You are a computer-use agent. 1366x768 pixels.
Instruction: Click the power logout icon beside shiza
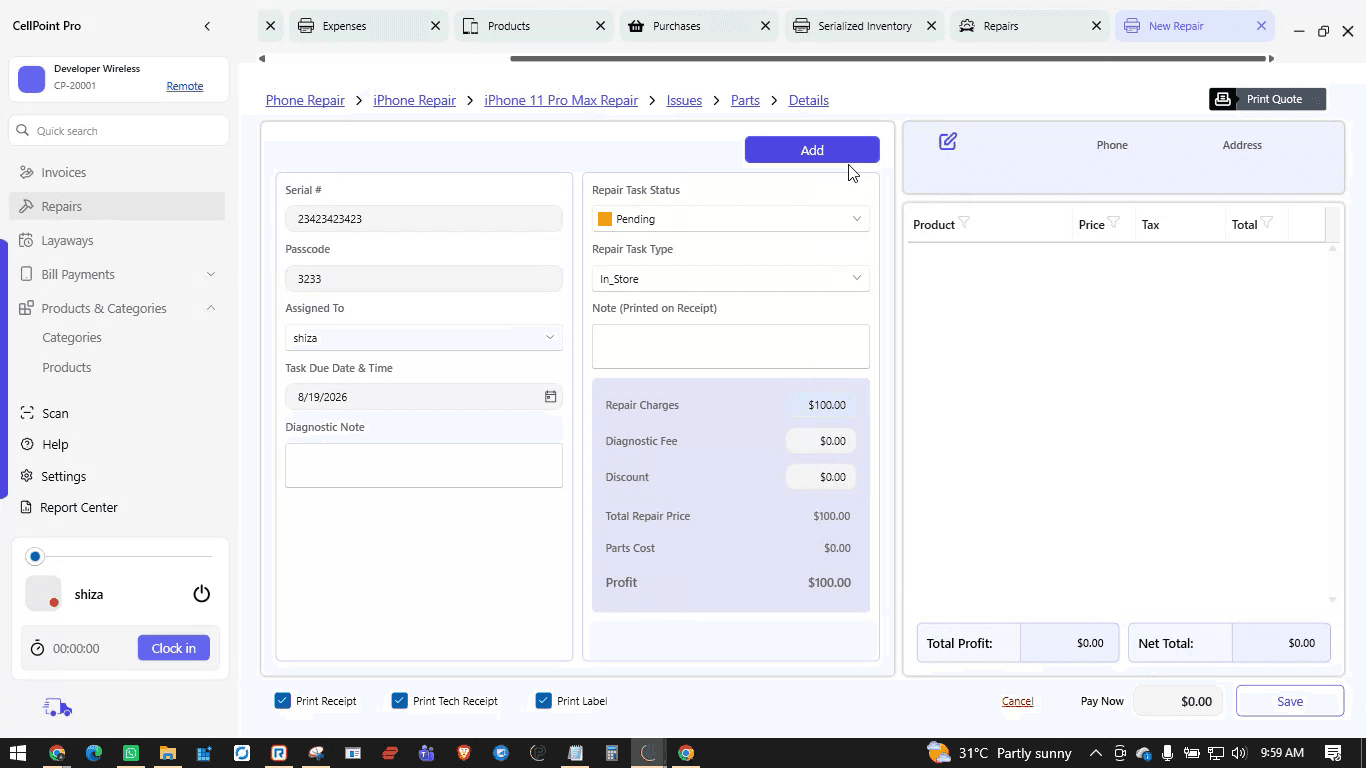click(202, 594)
